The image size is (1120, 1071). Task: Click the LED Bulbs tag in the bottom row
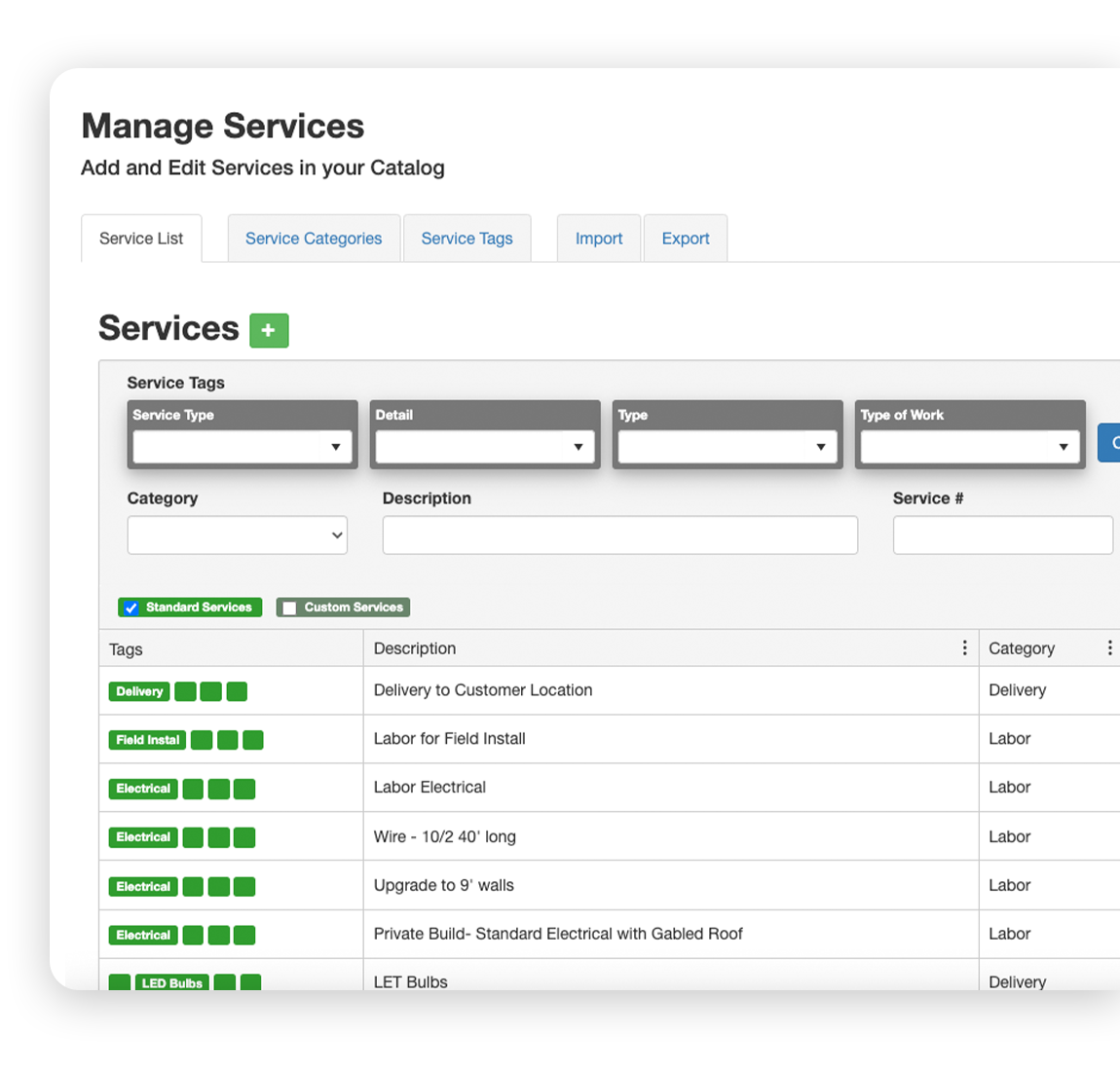(x=171, y=983)
